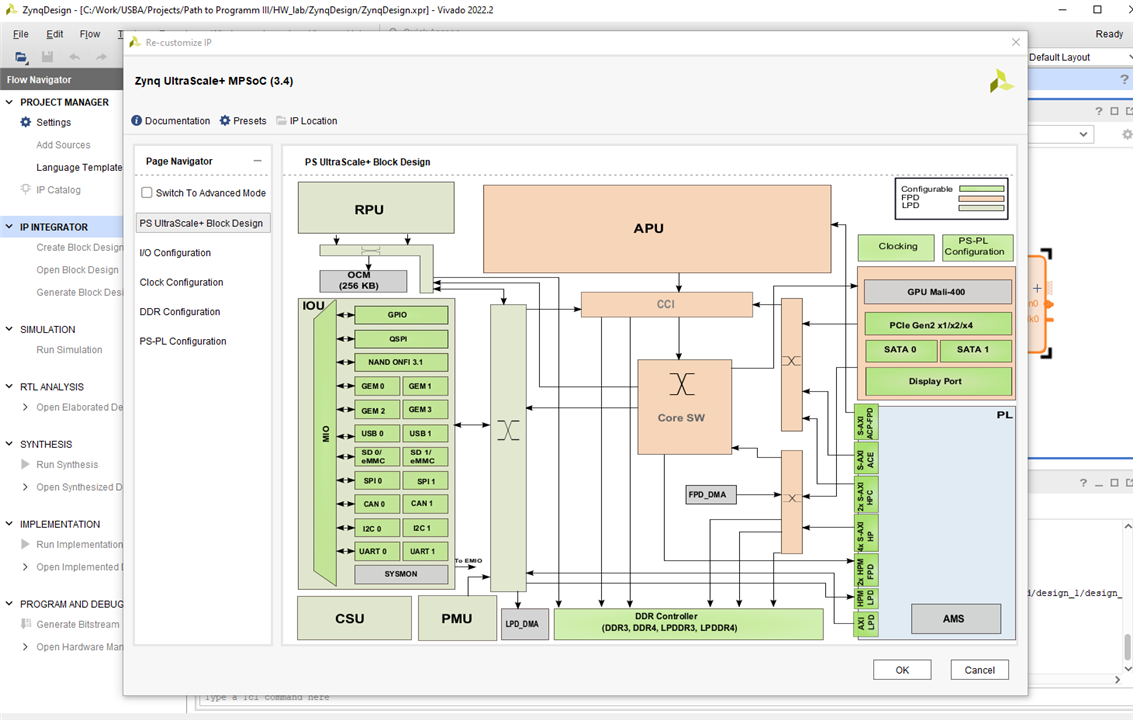Collapse the PROJECT MANAGER section
This screenshot has width=1133, height=720.
click(9, 102)
